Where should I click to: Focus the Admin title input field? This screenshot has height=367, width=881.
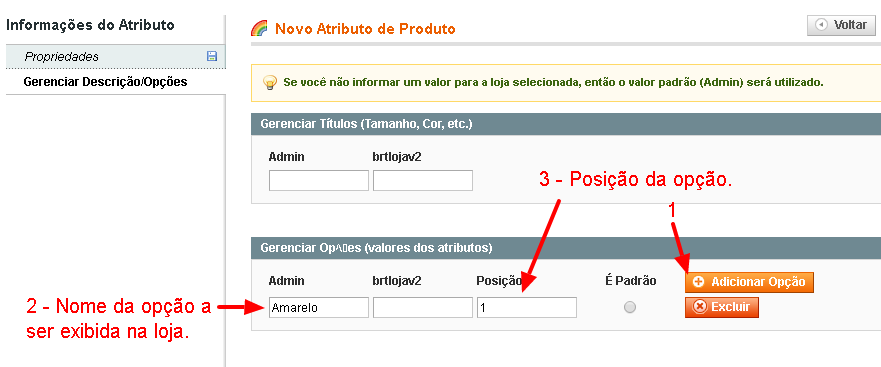pyautogui.click(x=319, y=180)
